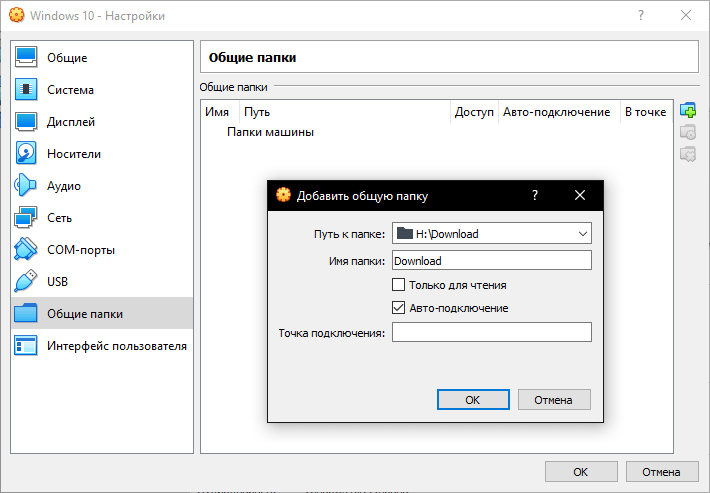The image size is (710, 493).
Task: Click help question mark in settings window title
Action: coord(641,15)
